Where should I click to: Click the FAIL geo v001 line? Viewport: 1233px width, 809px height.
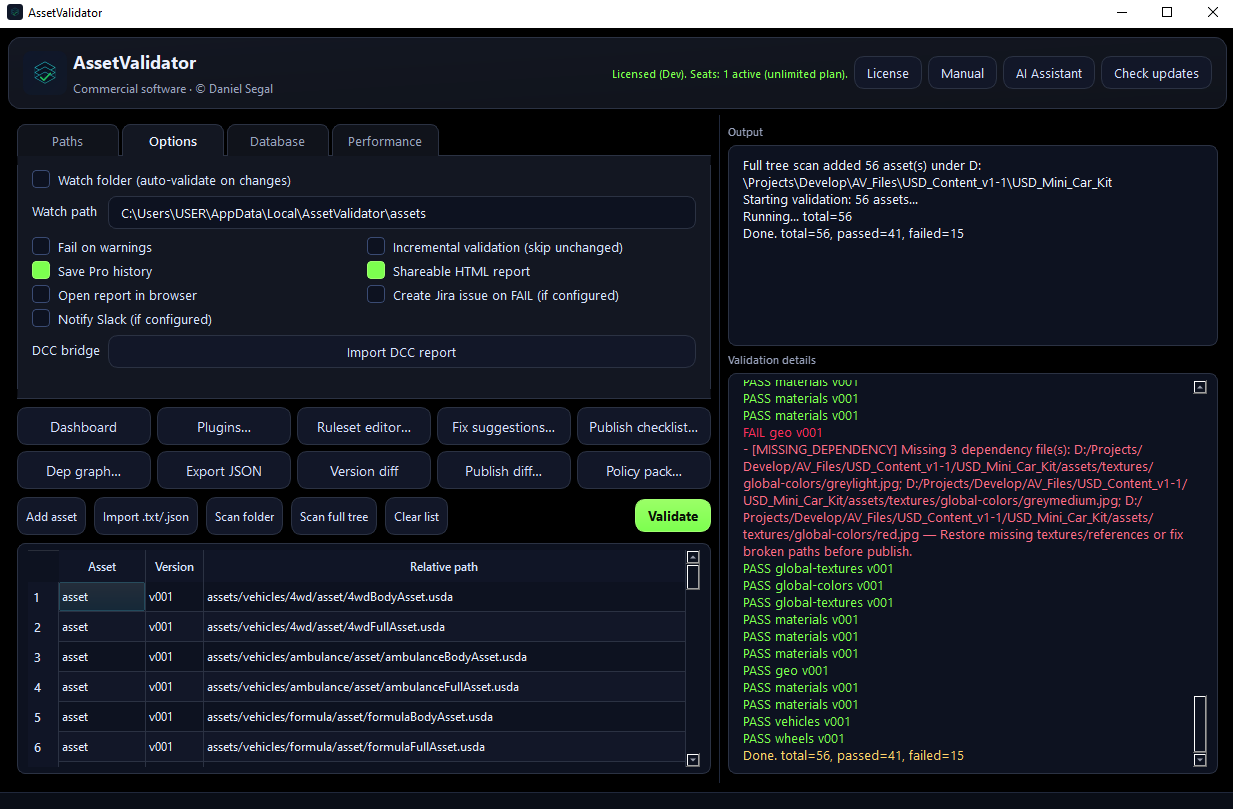pyautogui.click(x=783, y=433)
